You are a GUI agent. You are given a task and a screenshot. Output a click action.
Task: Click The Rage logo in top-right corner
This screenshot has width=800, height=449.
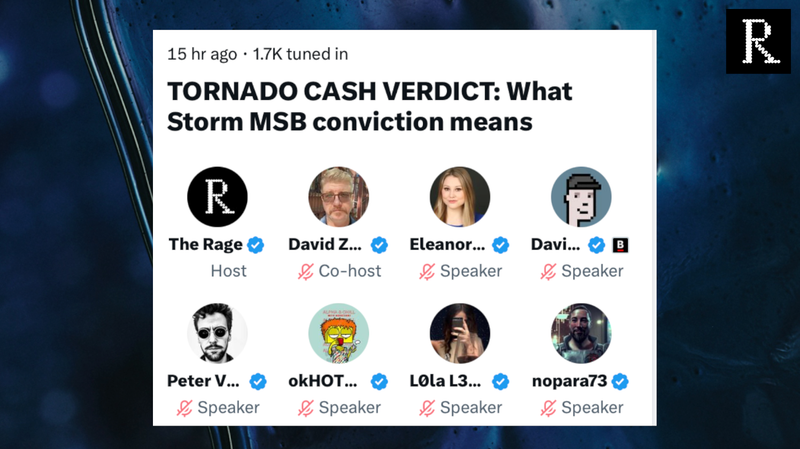pyautogui.click(x=758, y=41)
